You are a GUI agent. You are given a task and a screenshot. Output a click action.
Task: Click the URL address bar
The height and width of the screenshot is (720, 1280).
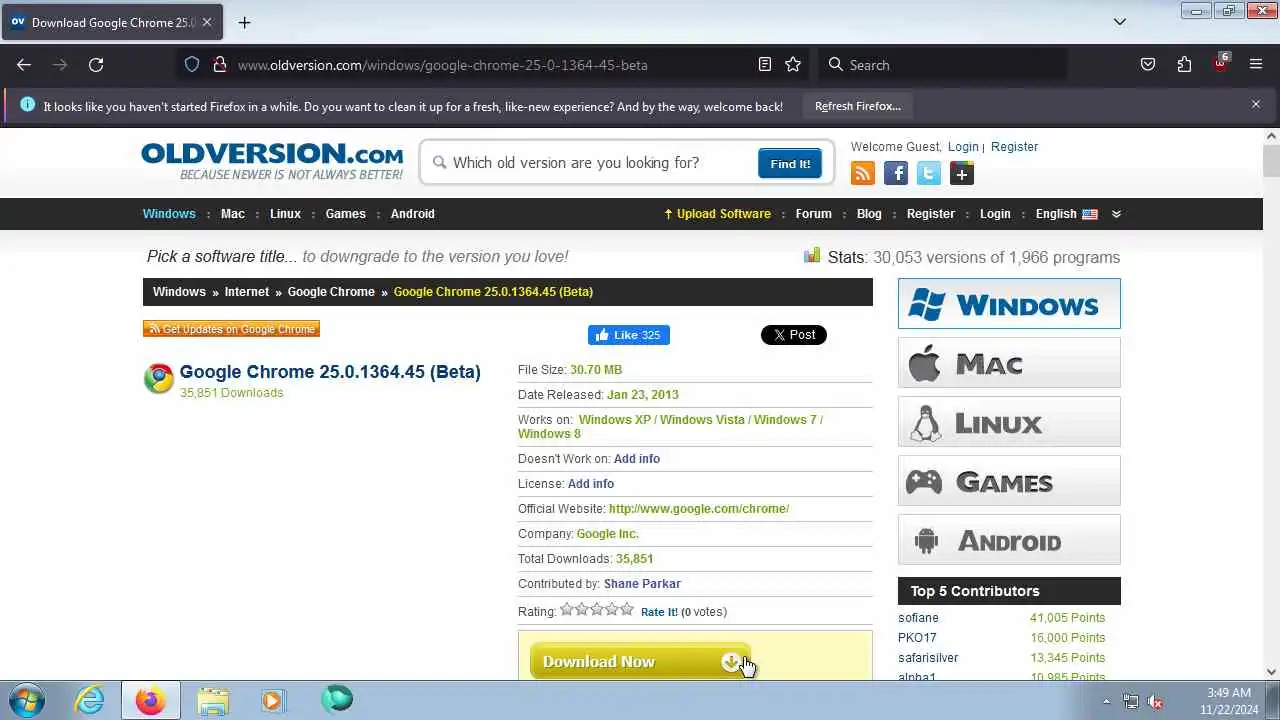(x=495, y=64)
